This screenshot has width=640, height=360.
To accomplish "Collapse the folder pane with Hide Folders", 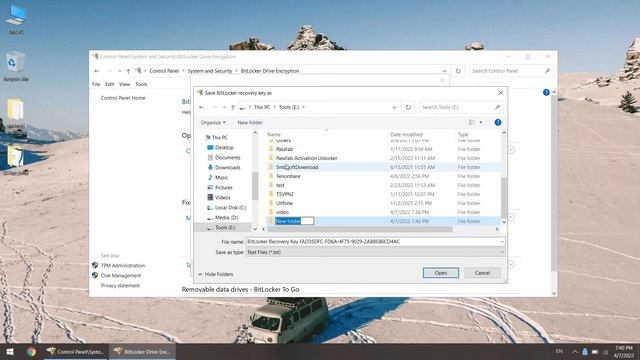I will click(x=216, y=274).
